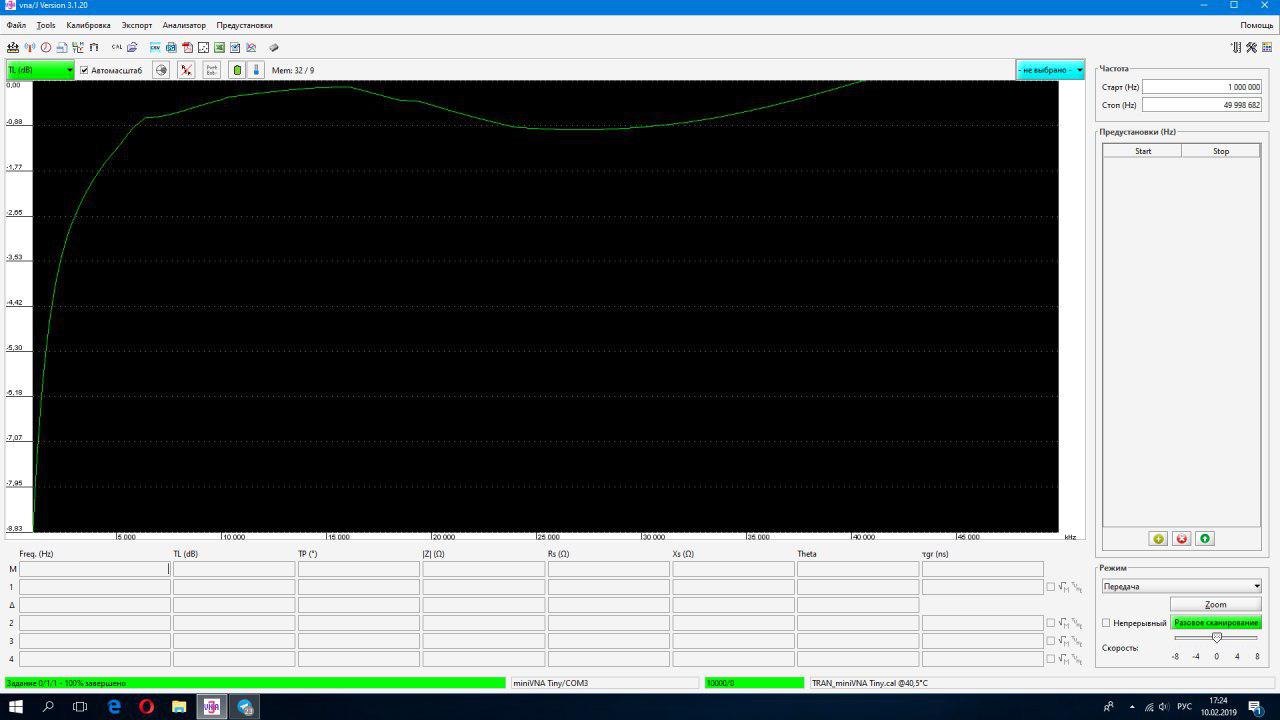Open the '- не выбрано -' right scale dropdown

(x=1050, y=70)
